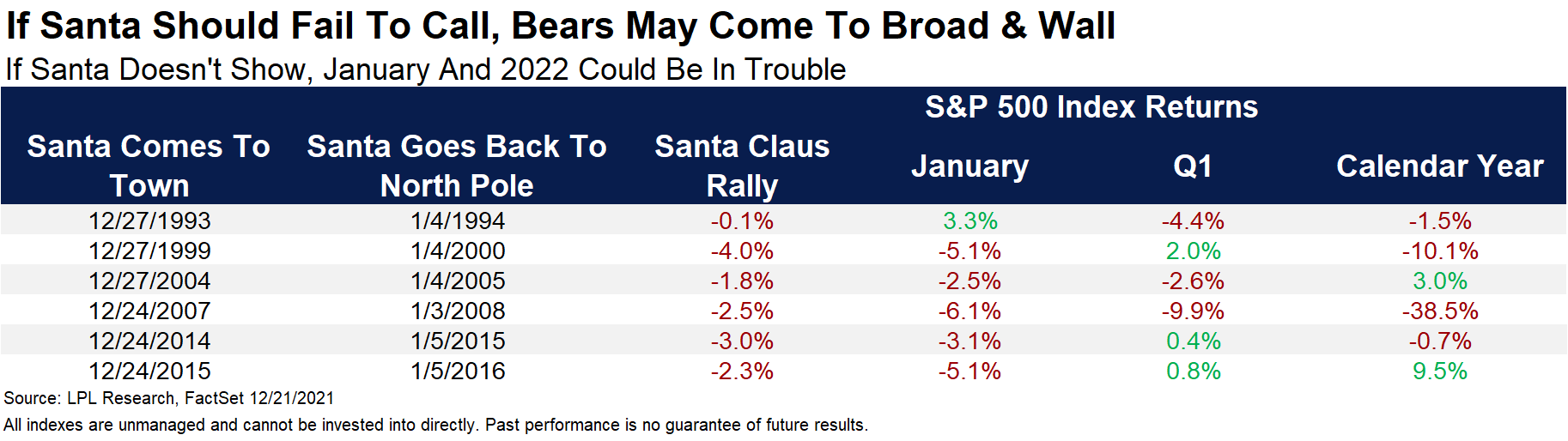Select the S&P 500 Index Returns header
1568x441 pixels.
pyautogui.click(x=1091, y=107)
